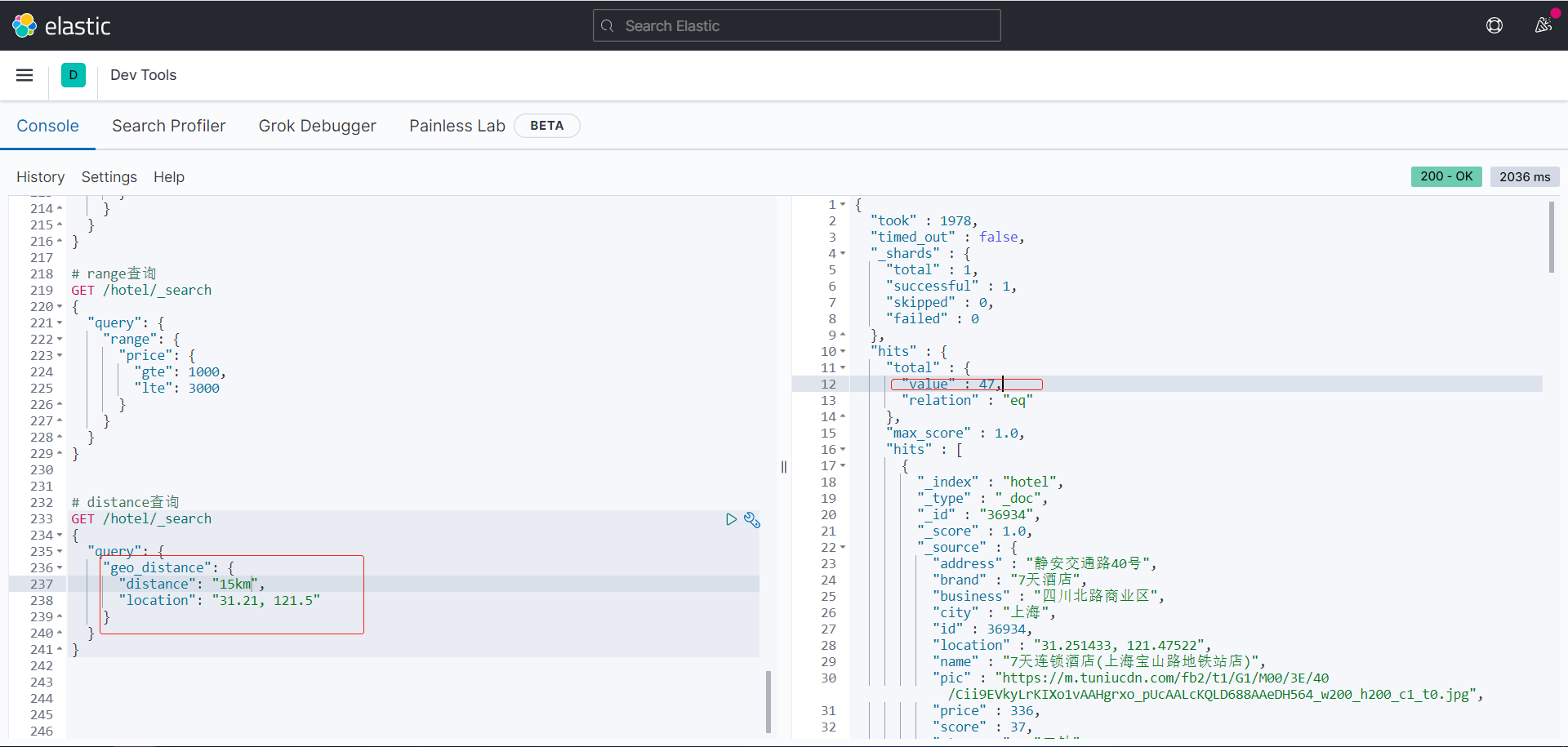Click the green D space avatar
The height and width of the screenshot is (747, 1568).
coord(73,75)
